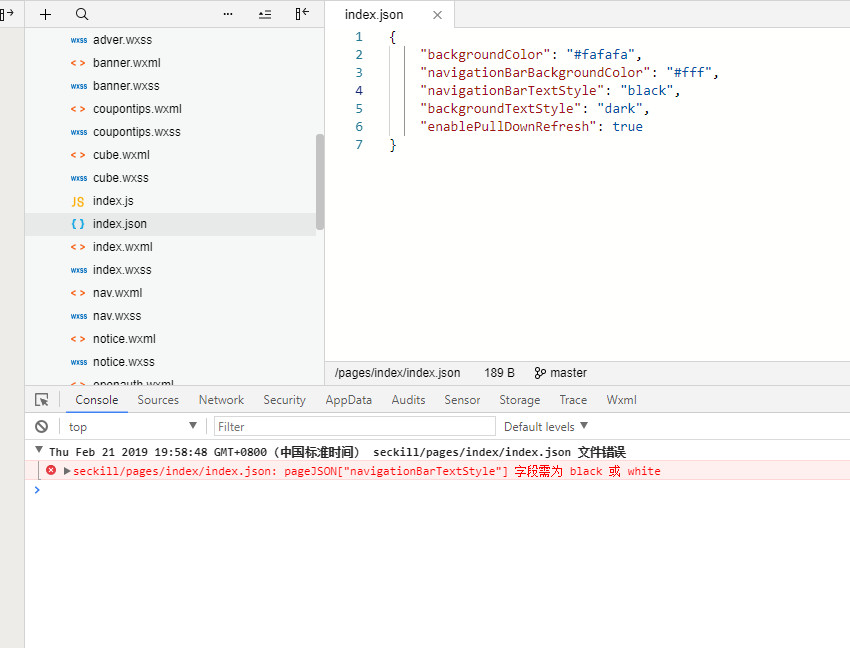Expand the red error message details
Screen dimensions: 850x648
pyautogui.click(x=67, y=471)
